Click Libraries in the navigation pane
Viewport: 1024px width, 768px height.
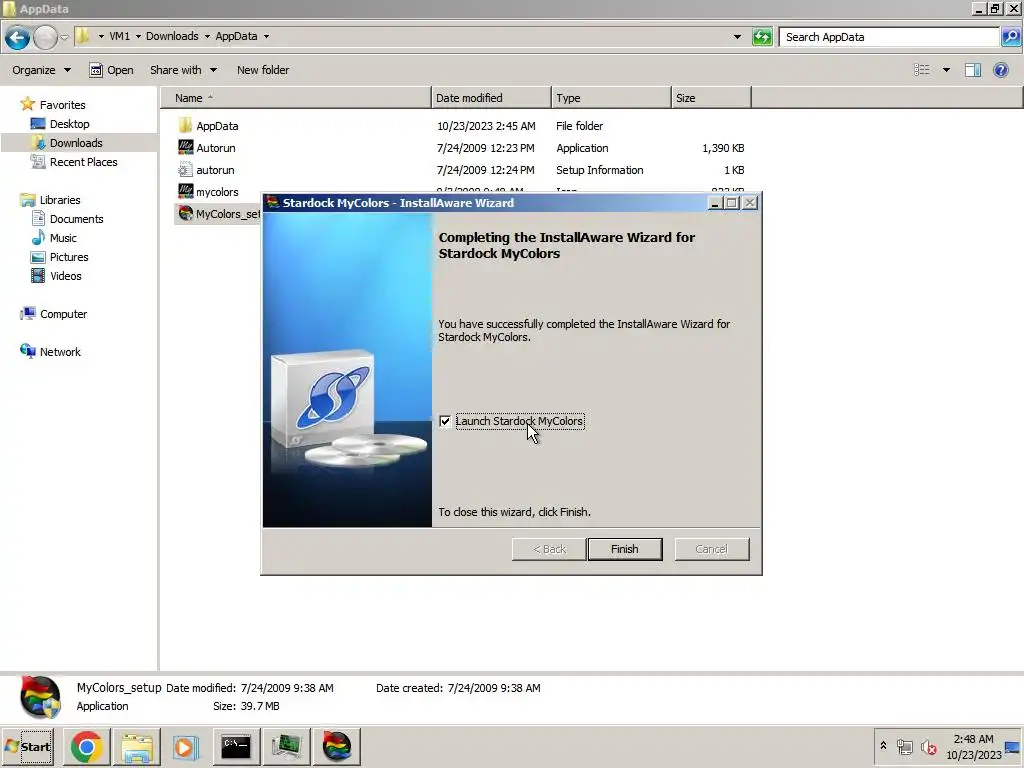[59, 200]
